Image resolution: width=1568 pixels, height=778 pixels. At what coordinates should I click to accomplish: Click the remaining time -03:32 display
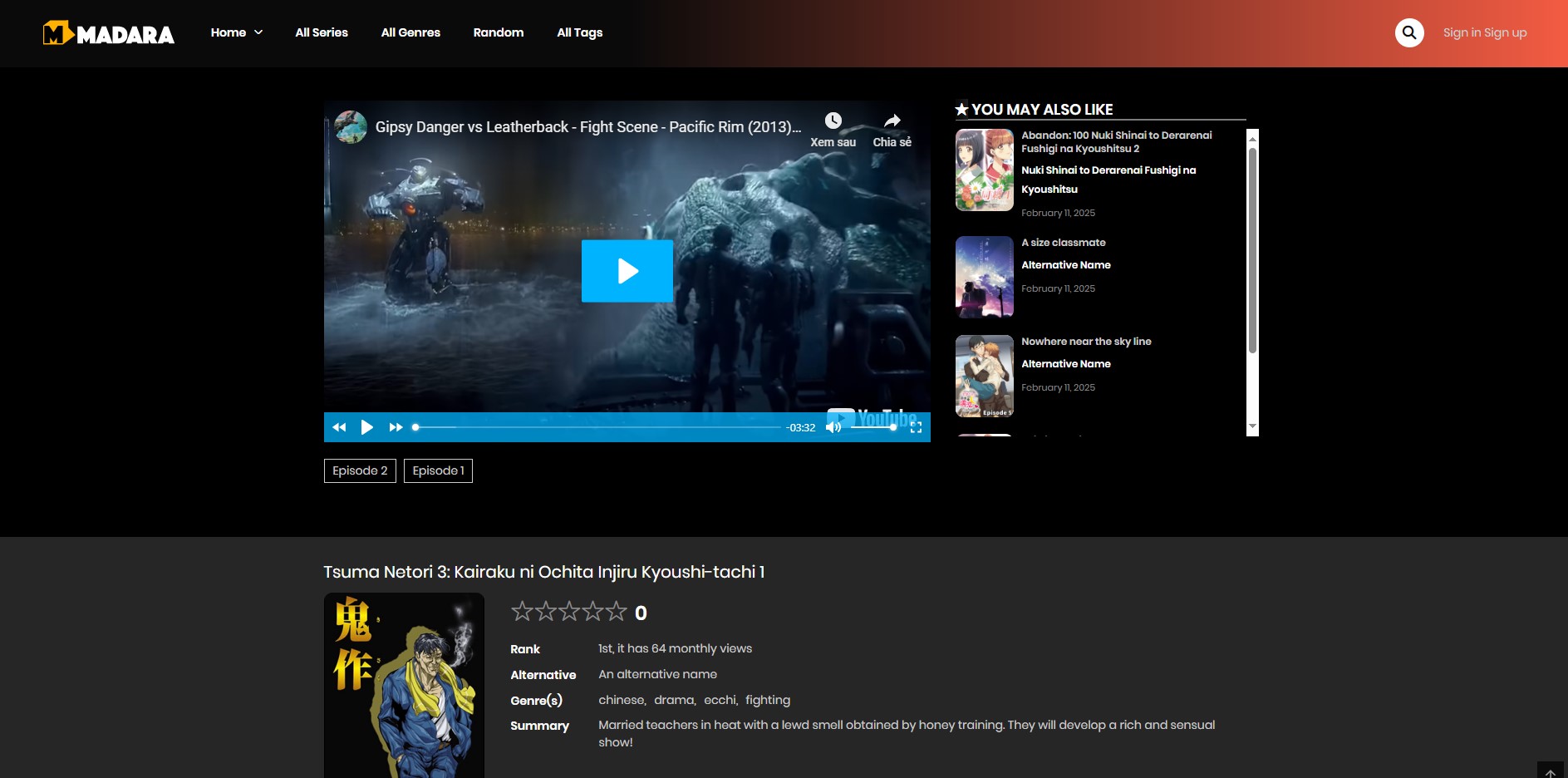[x=801, y=427]
